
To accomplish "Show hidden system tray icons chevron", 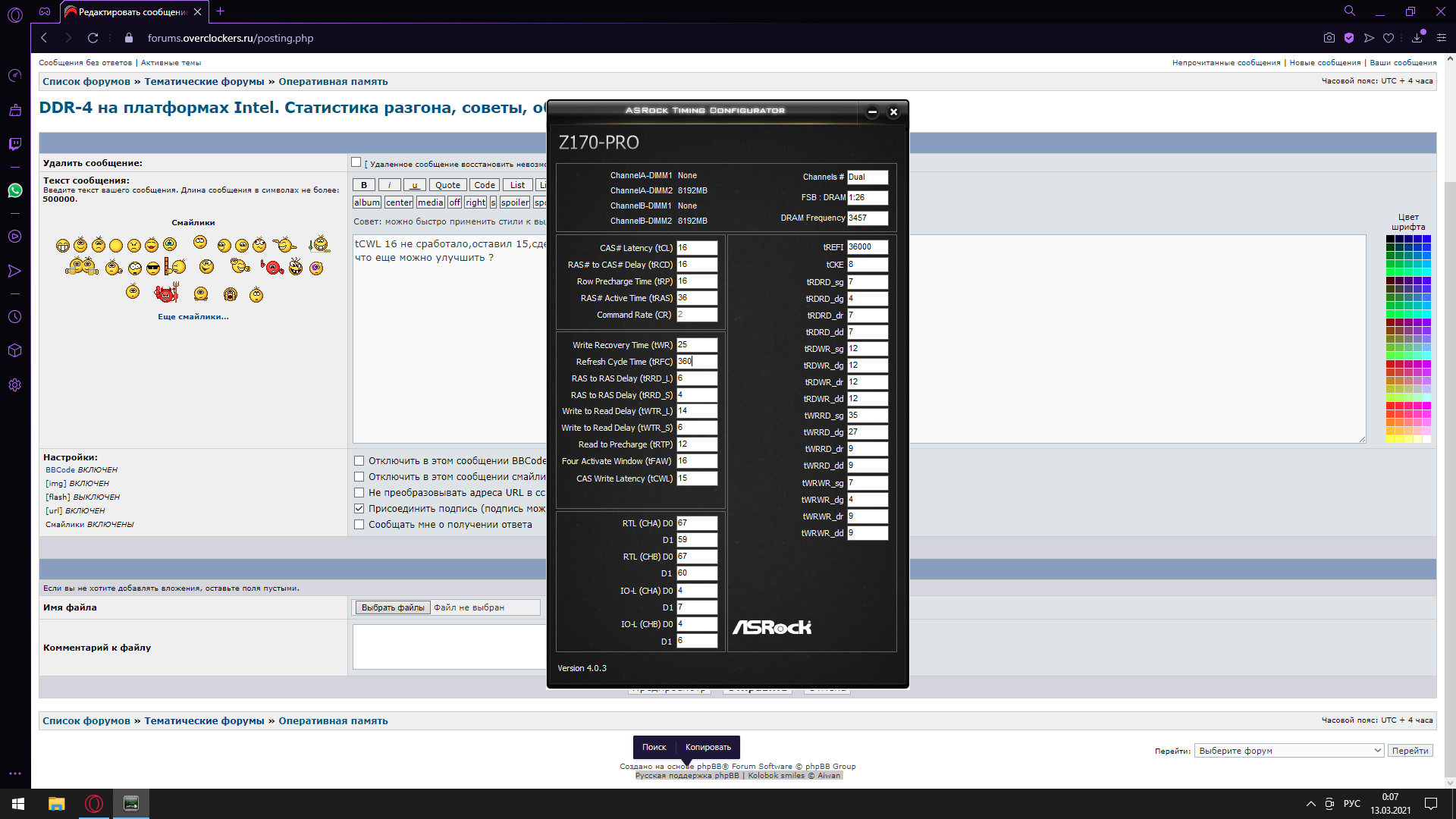I will 1310,804.
